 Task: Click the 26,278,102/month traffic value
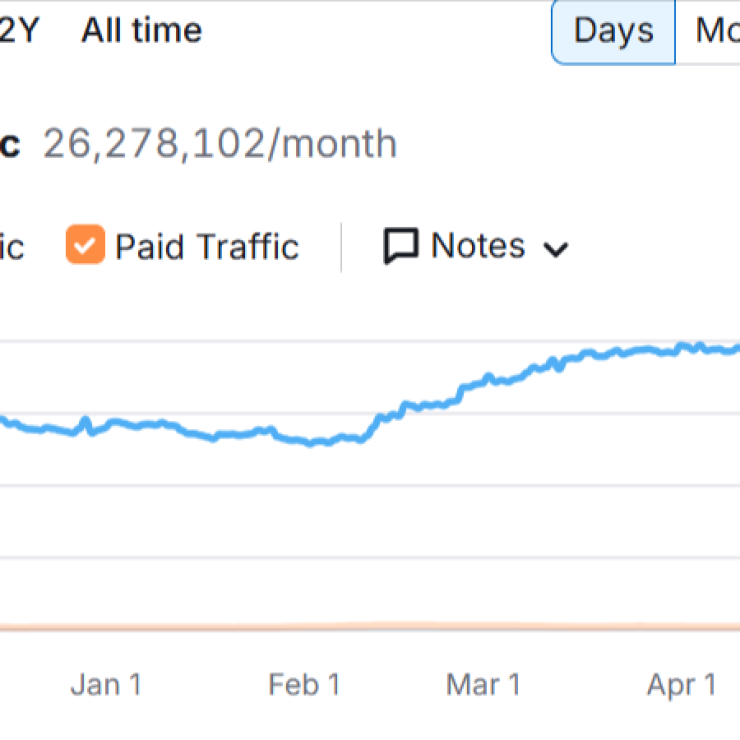219,144
